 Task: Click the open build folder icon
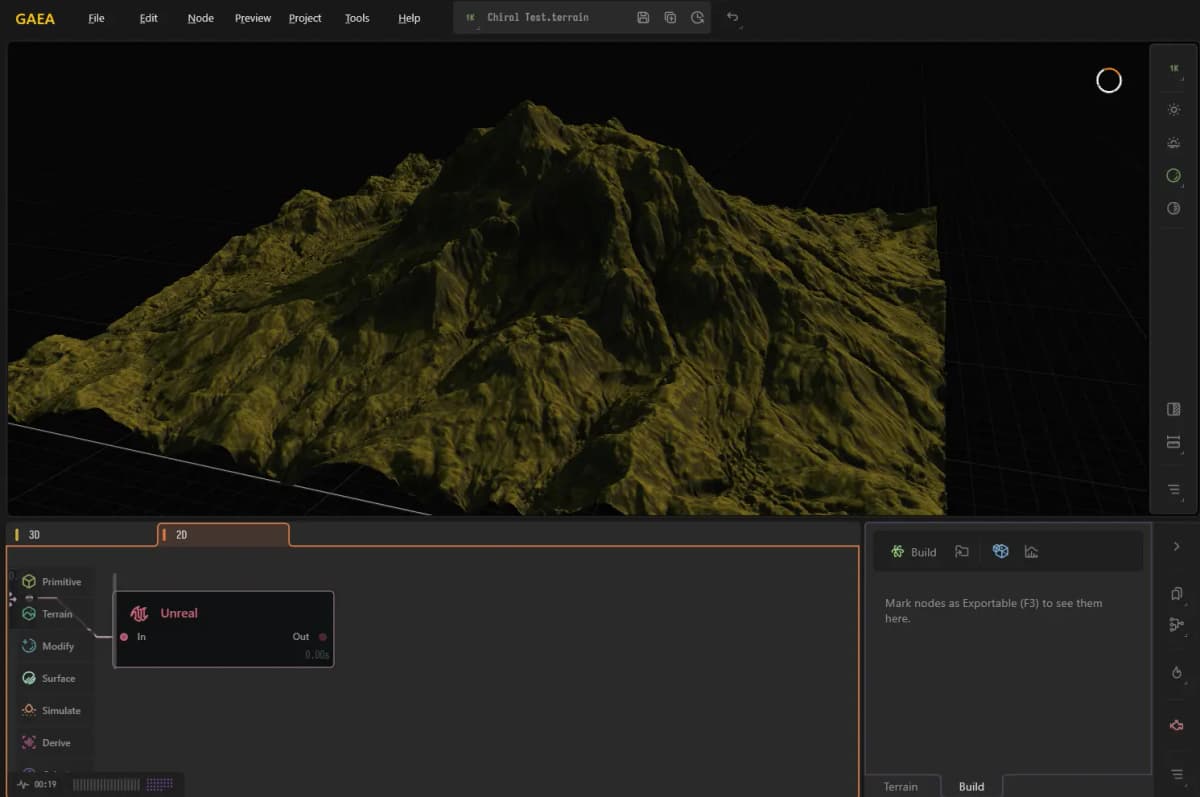click(962, 552)
